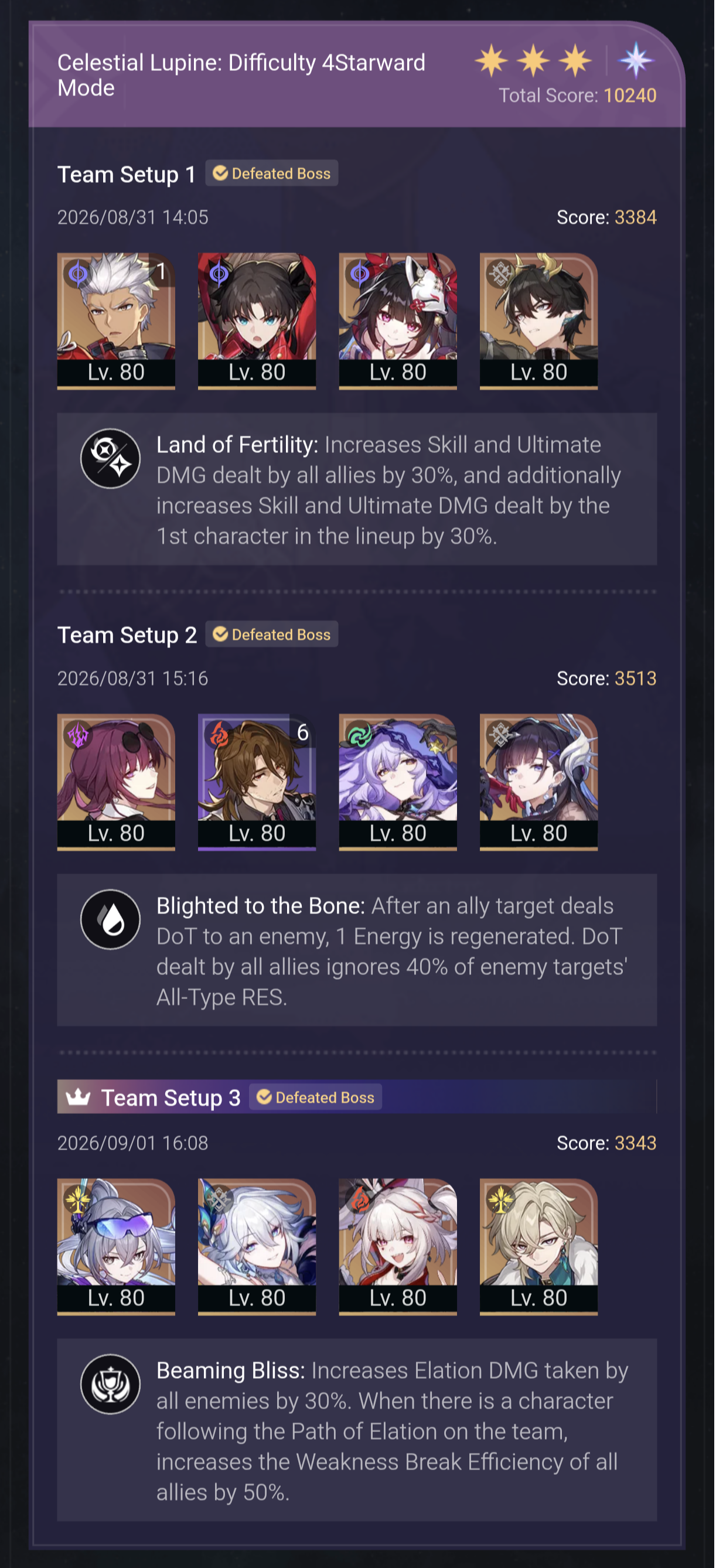716x1568 pixels.
Task: Select red-coat character portrait in Team Setup 1
Action: [258, 321]
